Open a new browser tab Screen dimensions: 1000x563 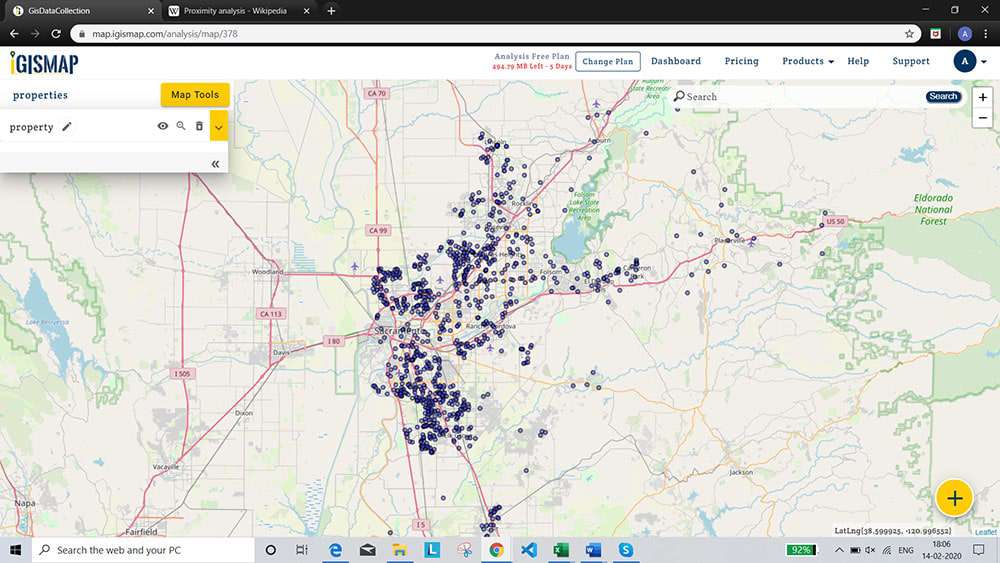tap(331, 11)
